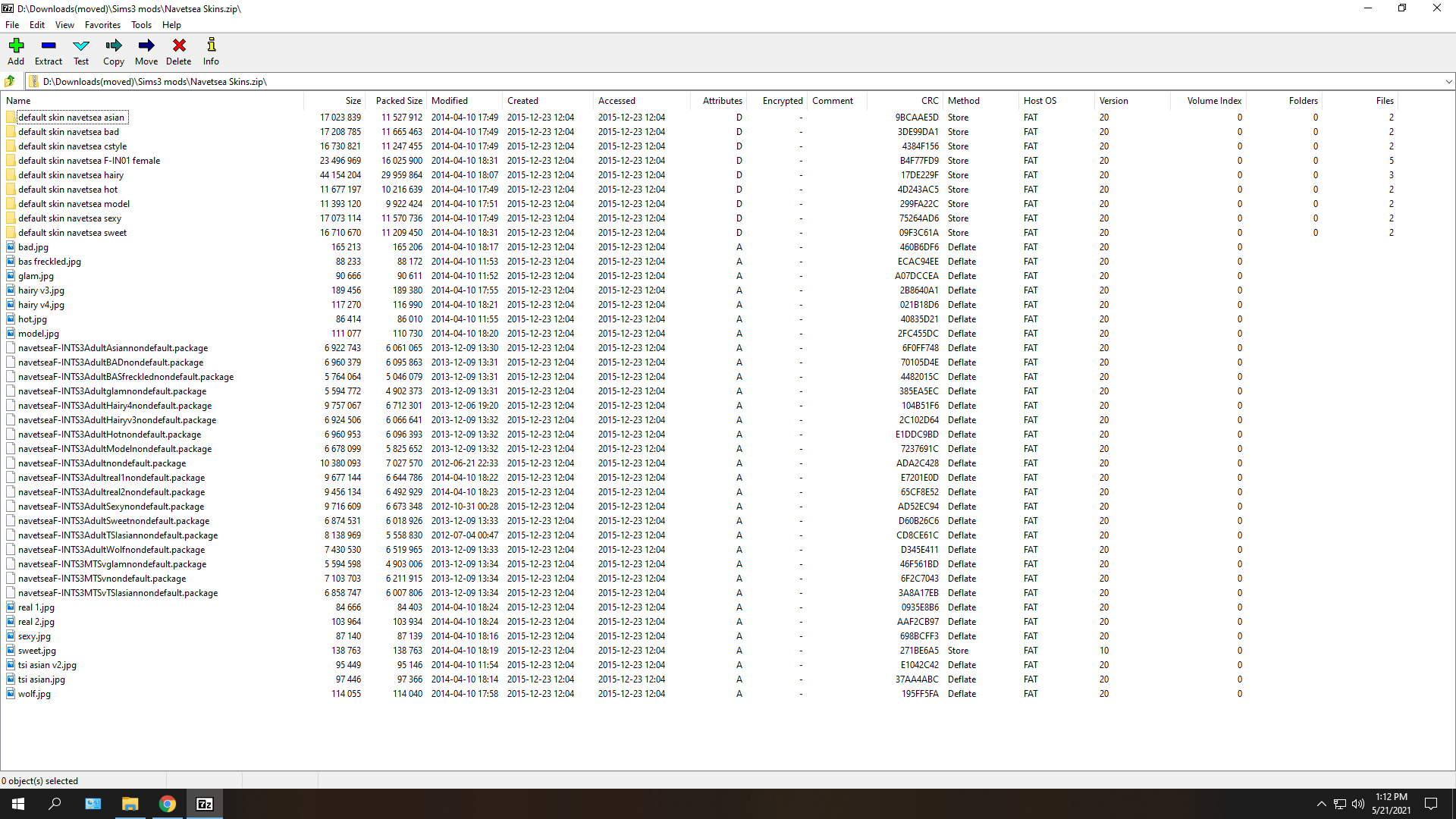Screen dimensions: 1456x819
Task: Sort by the Method column header
Action: 981,101
